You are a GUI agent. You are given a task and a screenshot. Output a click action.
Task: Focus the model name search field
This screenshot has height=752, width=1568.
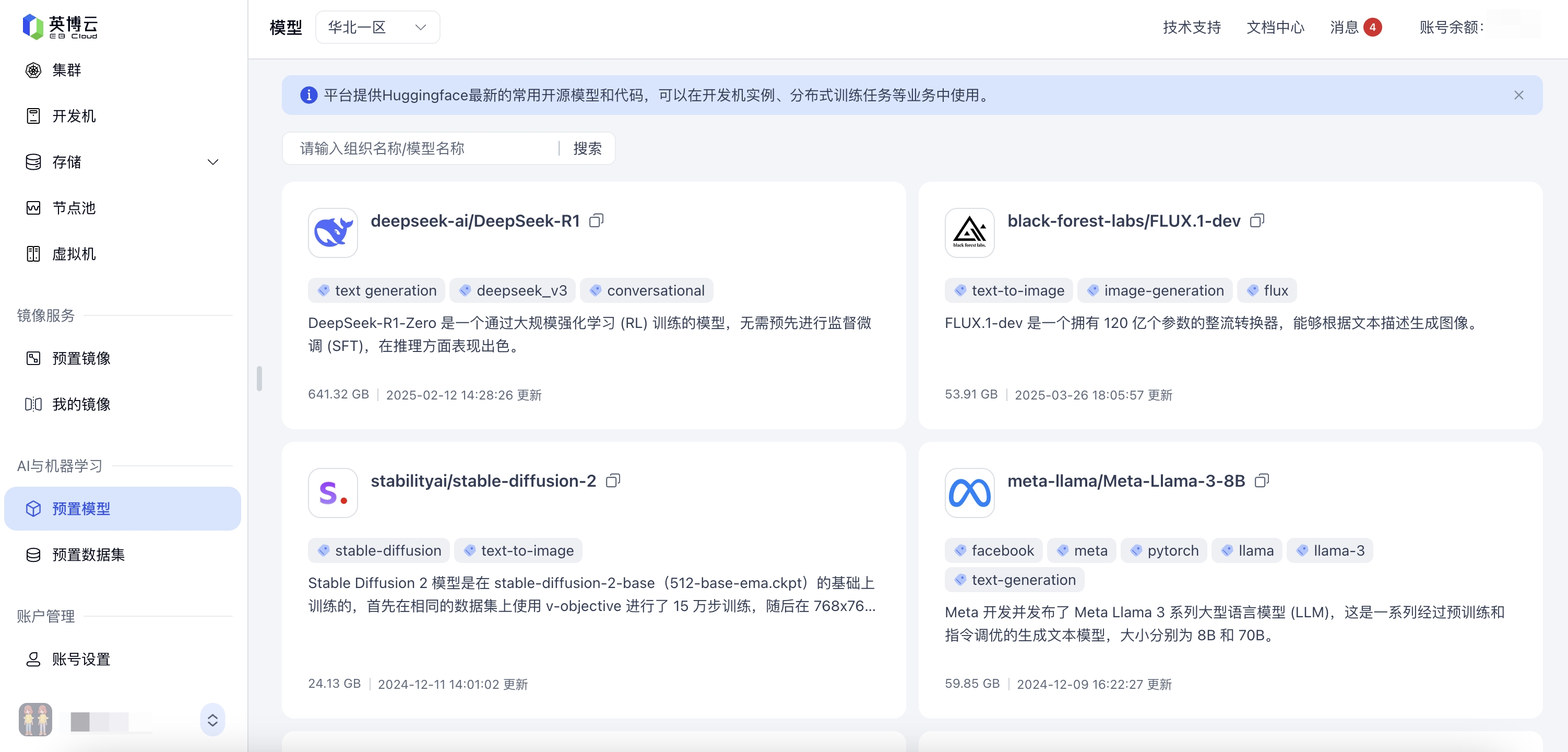coord(420,149)
